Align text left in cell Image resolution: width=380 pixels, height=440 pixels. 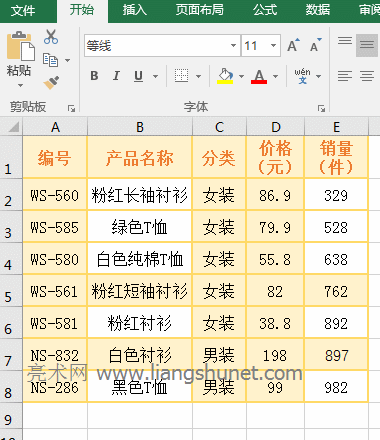(x=345, y=76)
